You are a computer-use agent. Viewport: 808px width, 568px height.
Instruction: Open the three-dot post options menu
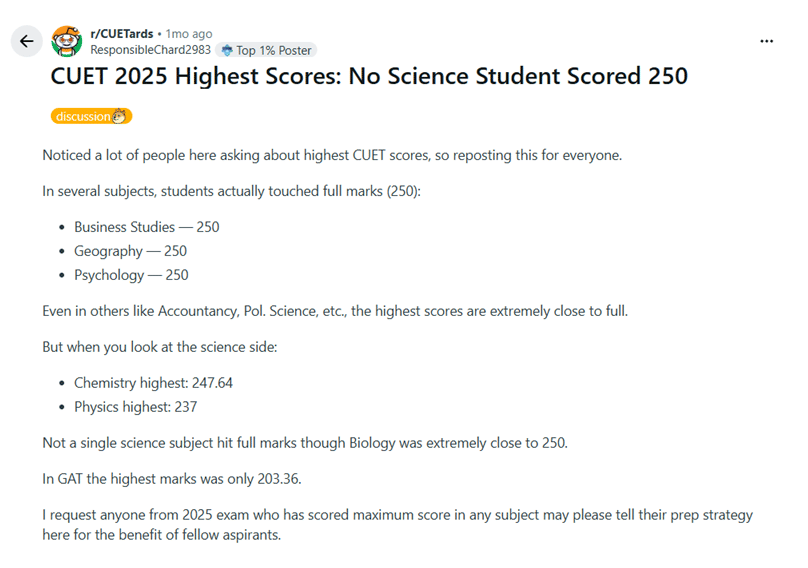766,41
